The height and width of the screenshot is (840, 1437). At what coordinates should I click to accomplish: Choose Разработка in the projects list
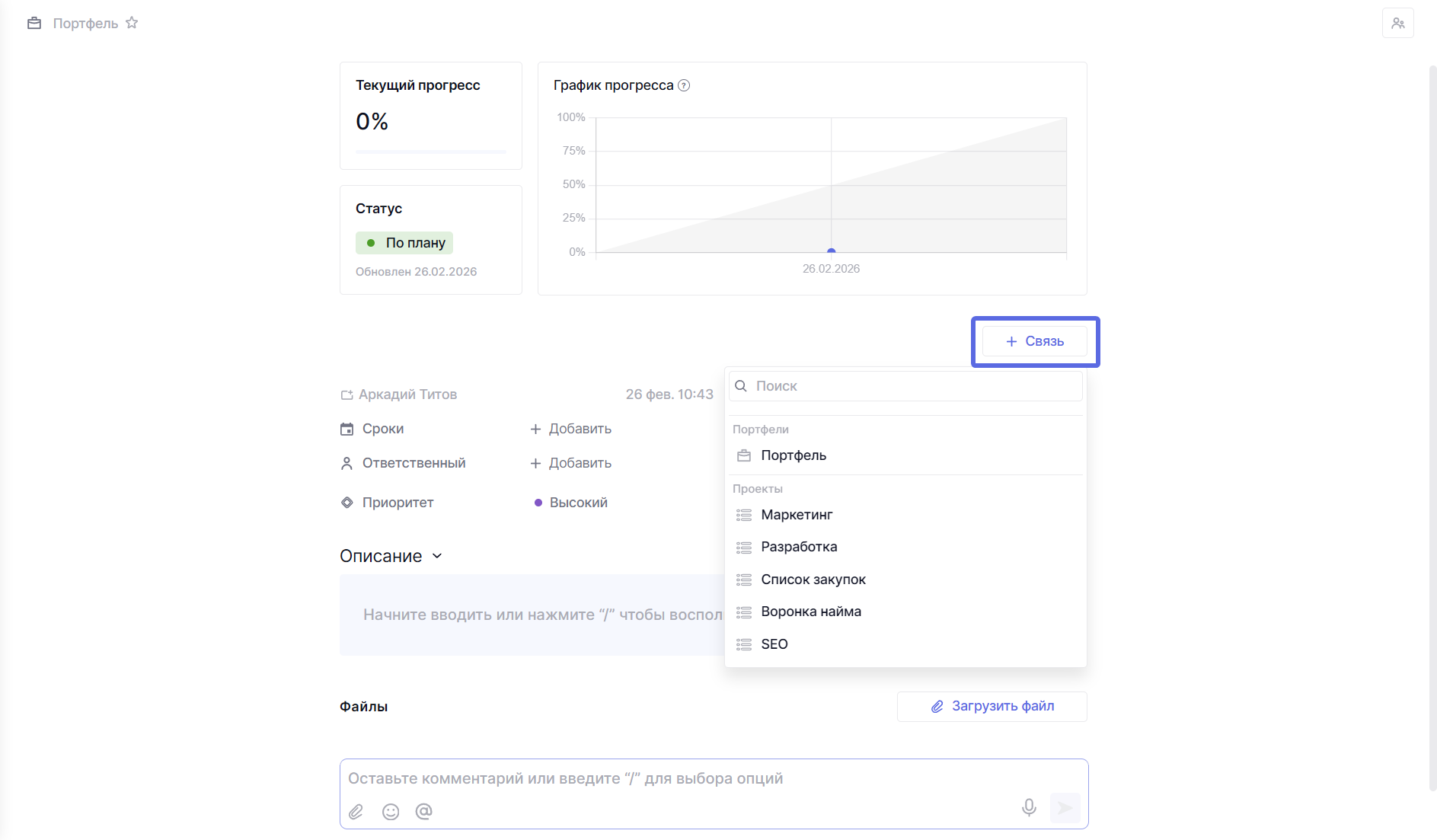(x=799, y=547)
